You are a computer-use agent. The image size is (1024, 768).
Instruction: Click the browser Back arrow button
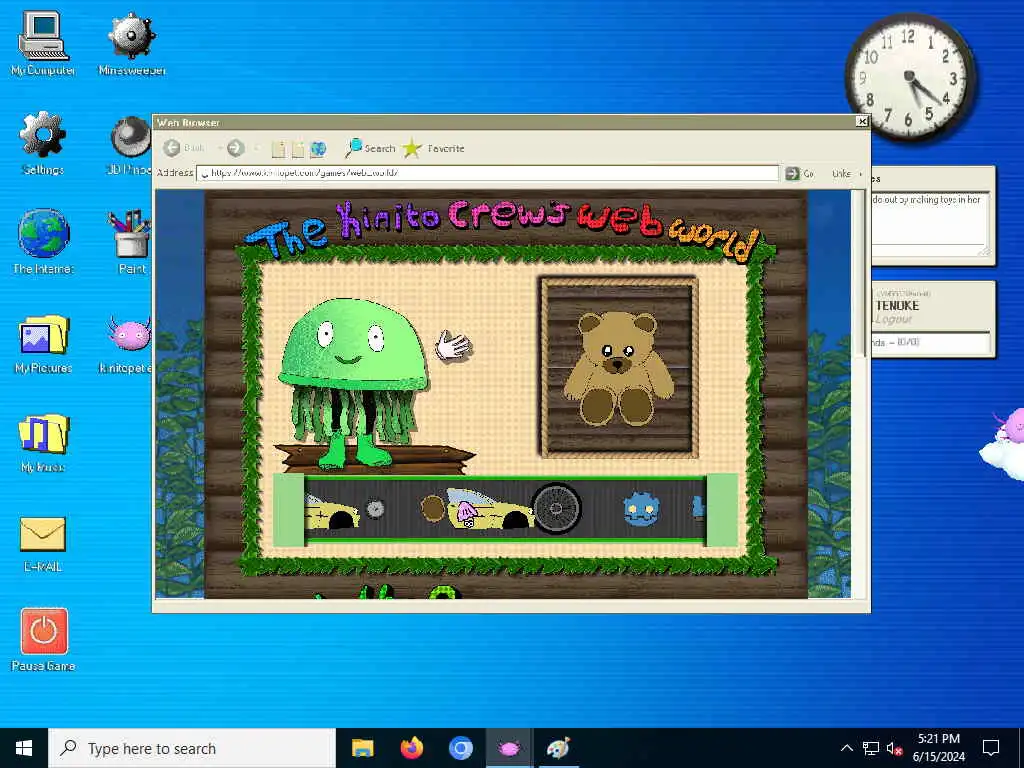tap(172, 148)
